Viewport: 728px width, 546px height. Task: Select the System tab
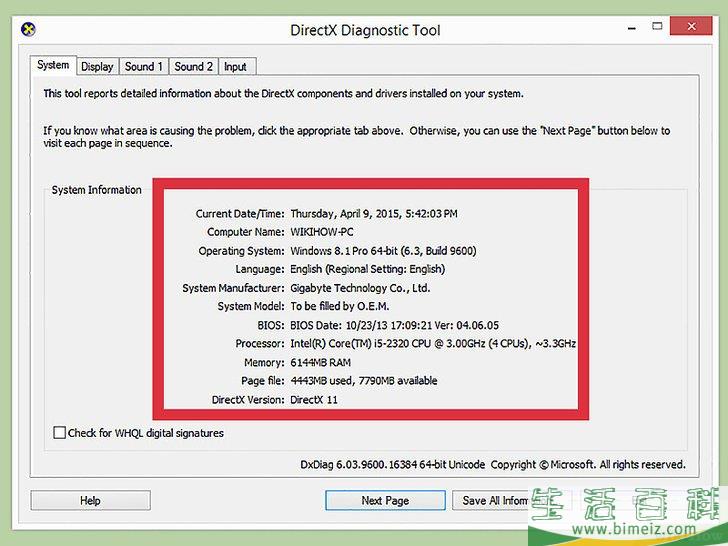53,65
